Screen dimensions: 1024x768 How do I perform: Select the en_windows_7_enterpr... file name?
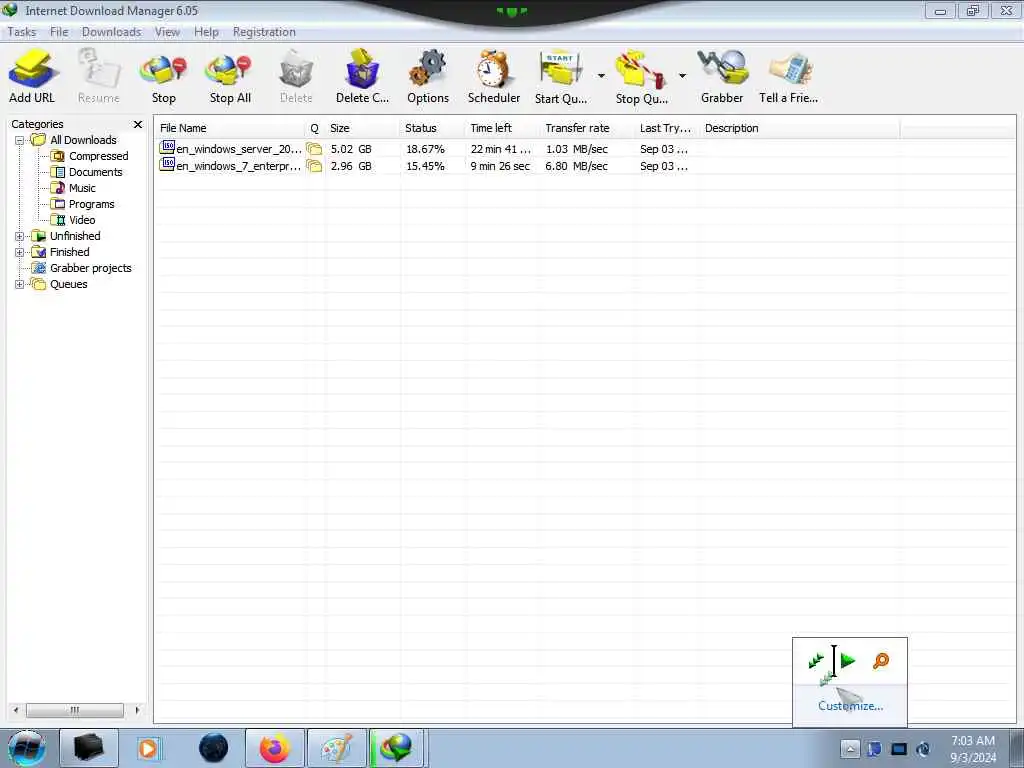238,167
